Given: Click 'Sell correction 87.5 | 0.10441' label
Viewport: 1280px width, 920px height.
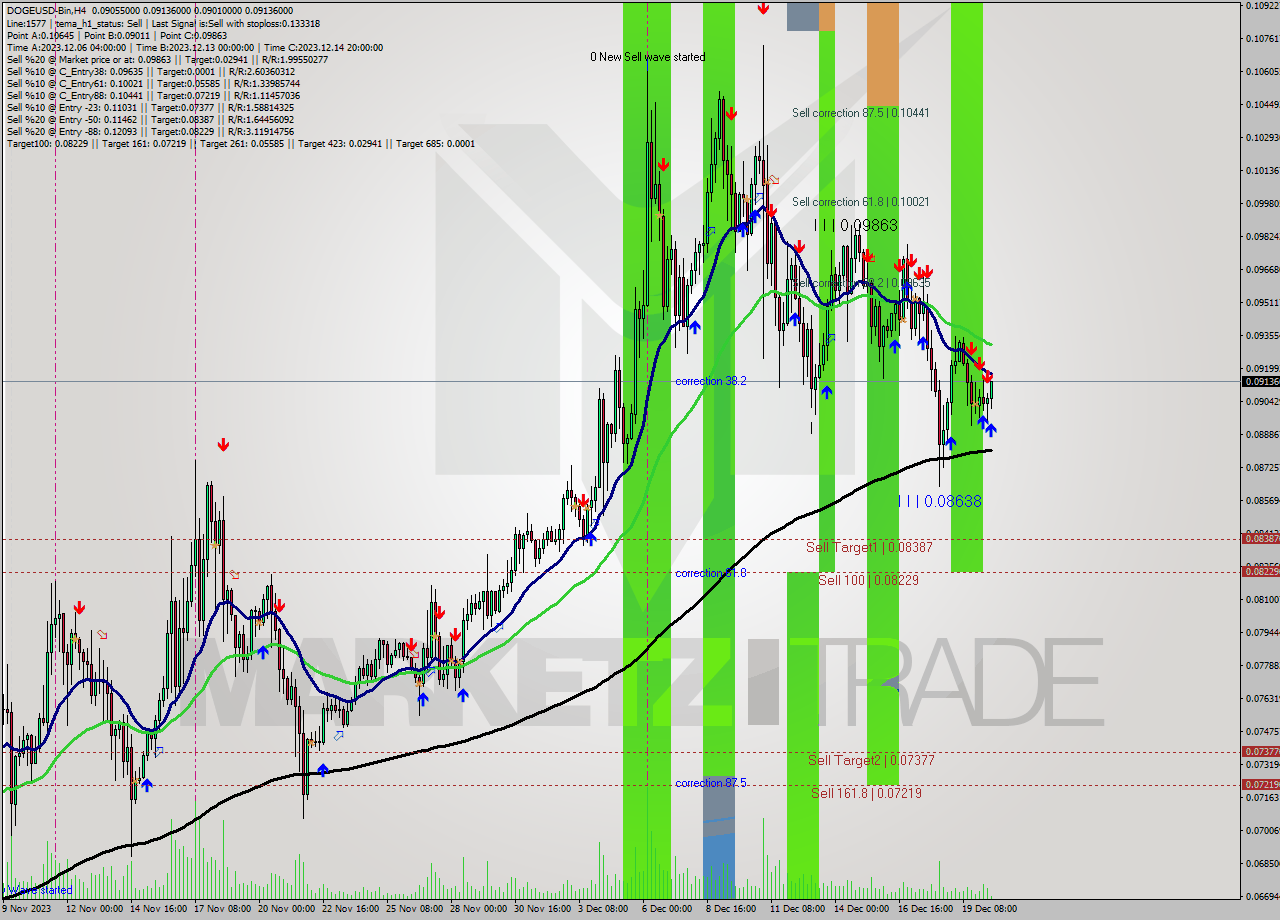Looking at the screenshot, I should tap(860, 113).
